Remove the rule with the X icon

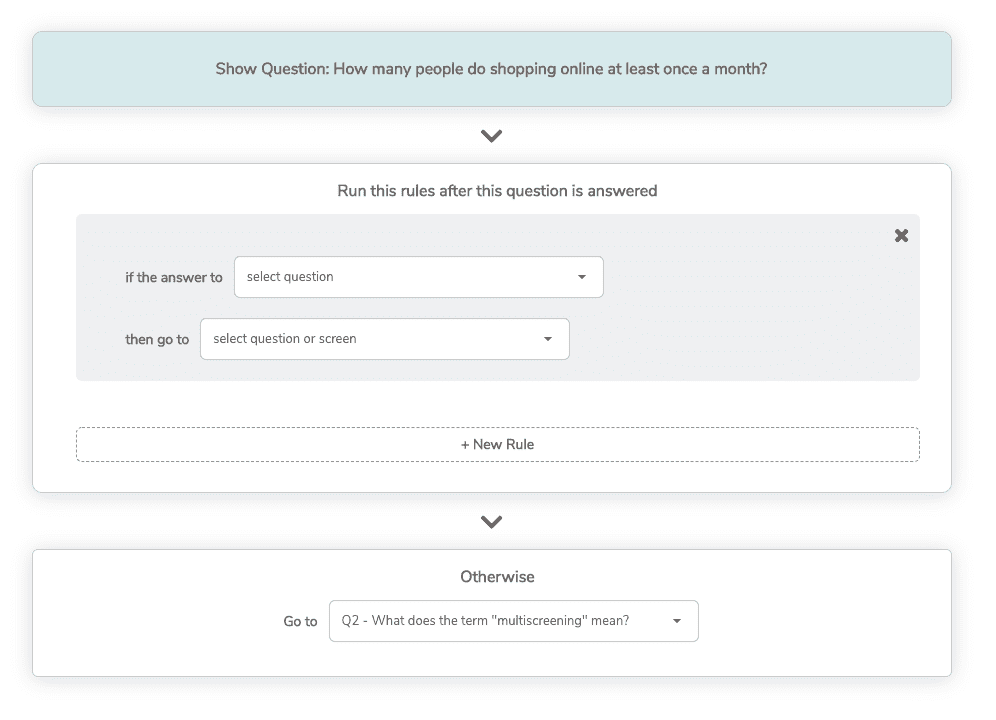(x=901, y=236)
